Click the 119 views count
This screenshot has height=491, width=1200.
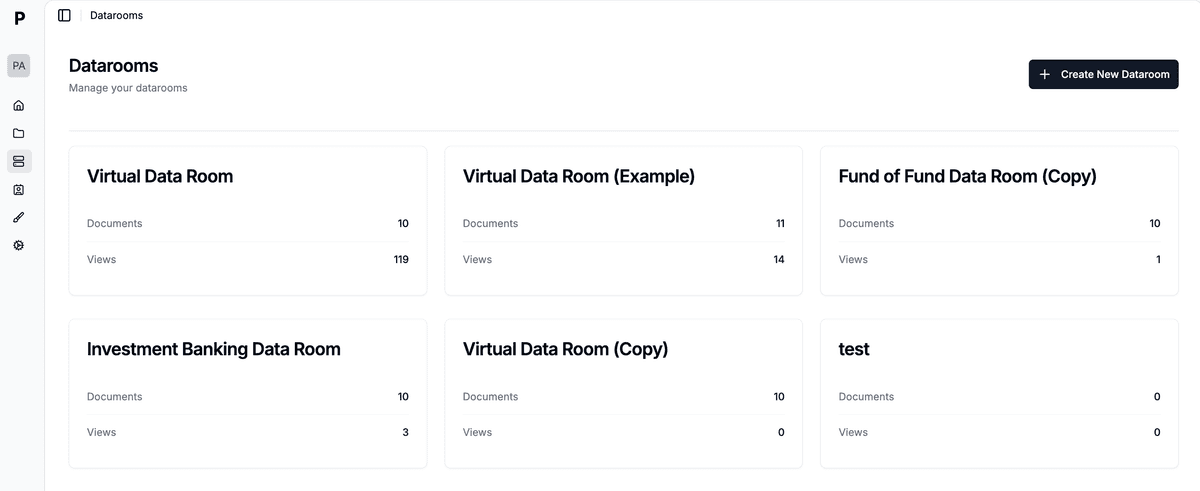pyautogui.click(x=400, y=260)
